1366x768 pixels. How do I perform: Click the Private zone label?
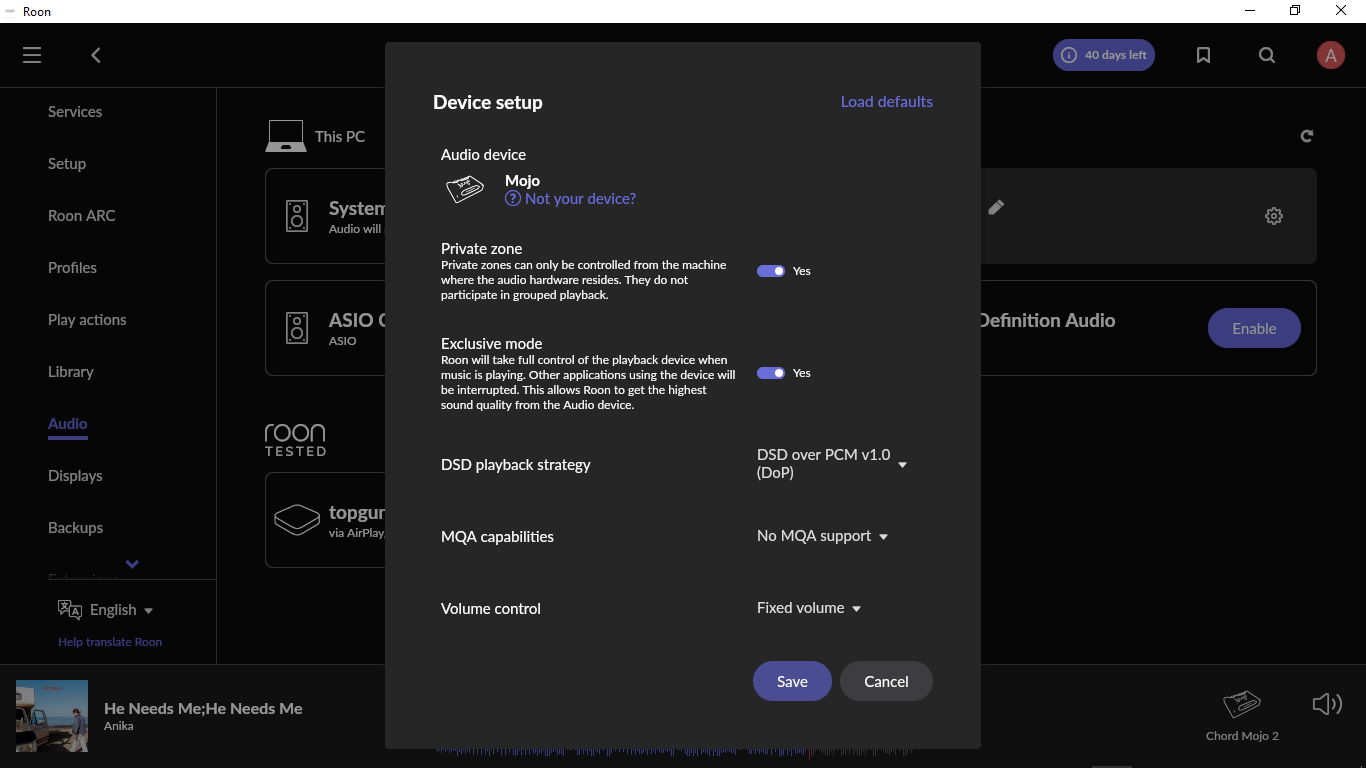[x=482, y=249]
